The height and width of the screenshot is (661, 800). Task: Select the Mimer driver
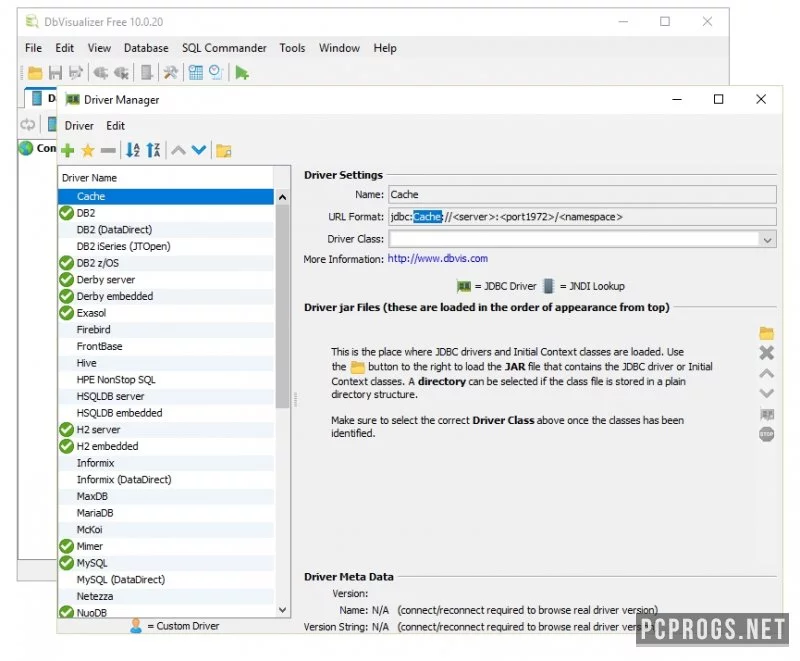(x=166, y=546)
